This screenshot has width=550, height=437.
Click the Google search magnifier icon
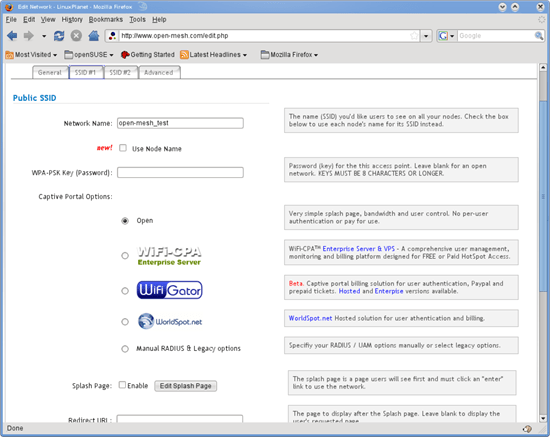point(538,36)
